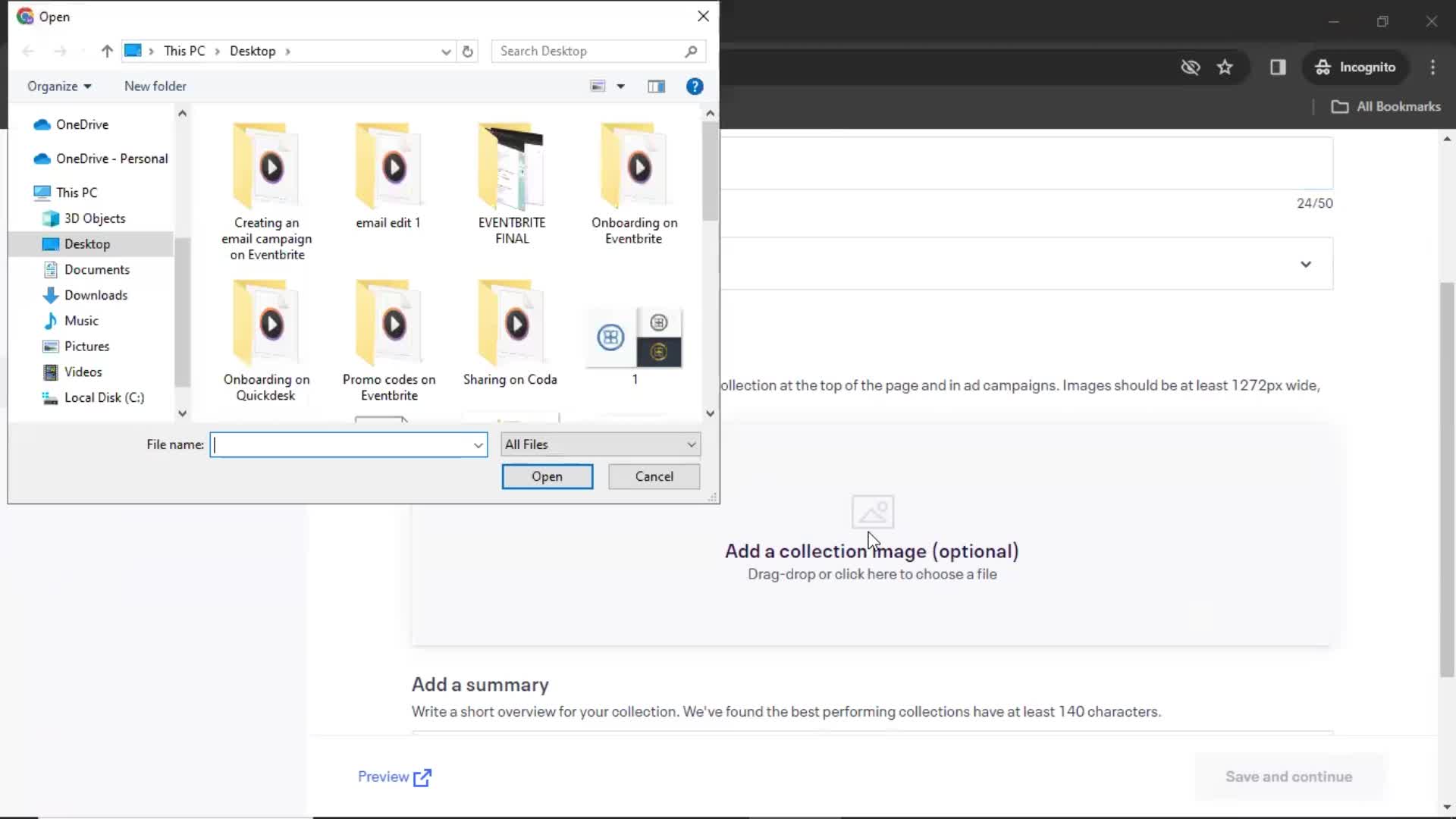Select the image file named 1
The image size is (1456, 819).
tap(635, 345)
